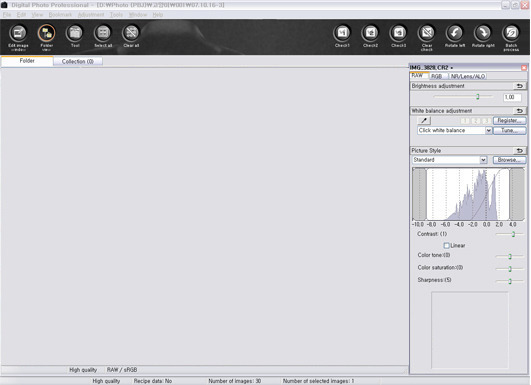Viewport: 531px width, 385px height.
Task: Expand the Click white balance dropdown
Action: point(488,130)
